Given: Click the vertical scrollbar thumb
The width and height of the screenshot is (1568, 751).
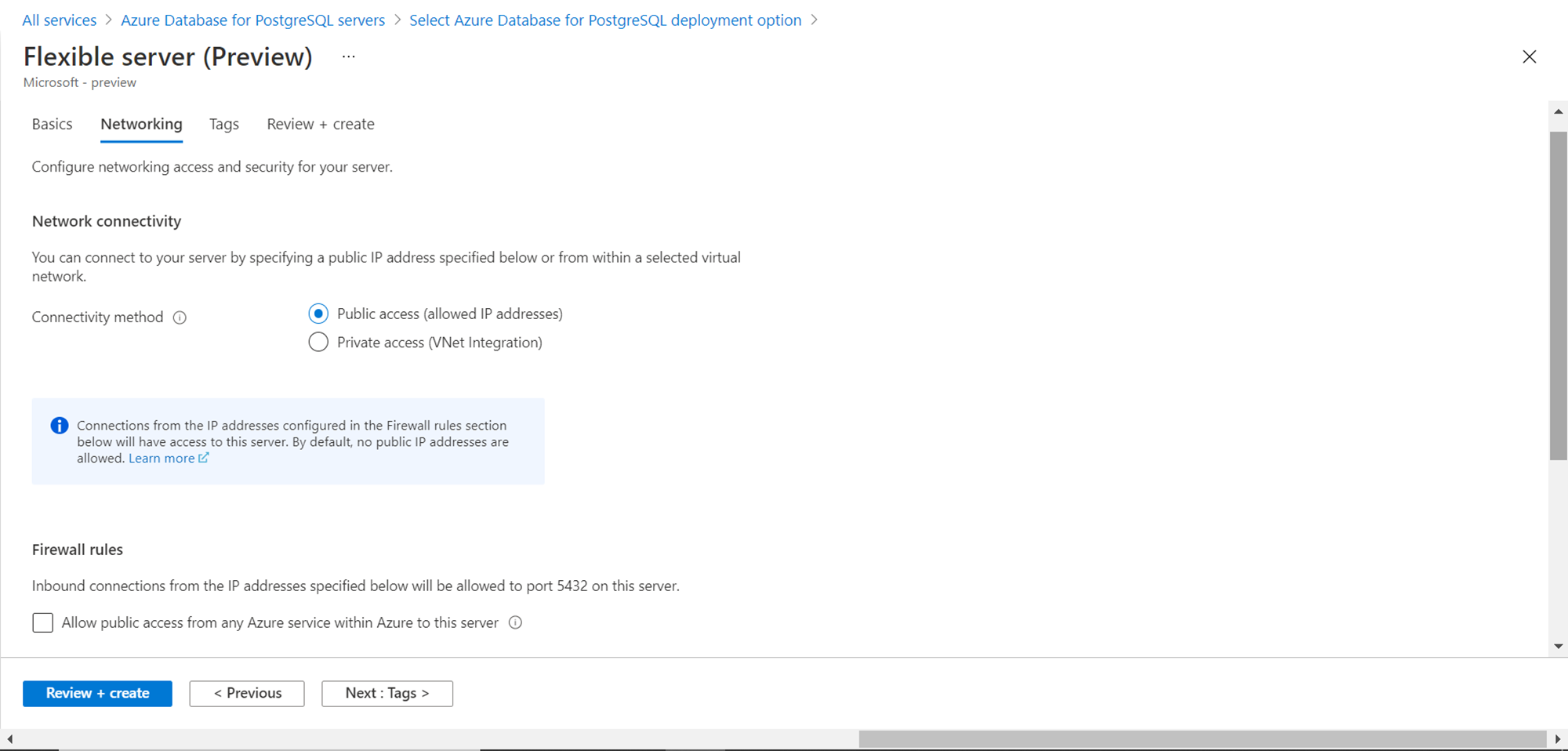Looking at the screenshot, I should [x=1558, y=296].
